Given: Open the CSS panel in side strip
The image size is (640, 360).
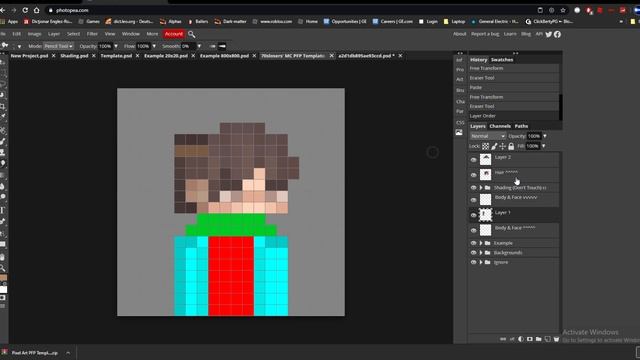Looking at the screenshot, I should [460, 122].
